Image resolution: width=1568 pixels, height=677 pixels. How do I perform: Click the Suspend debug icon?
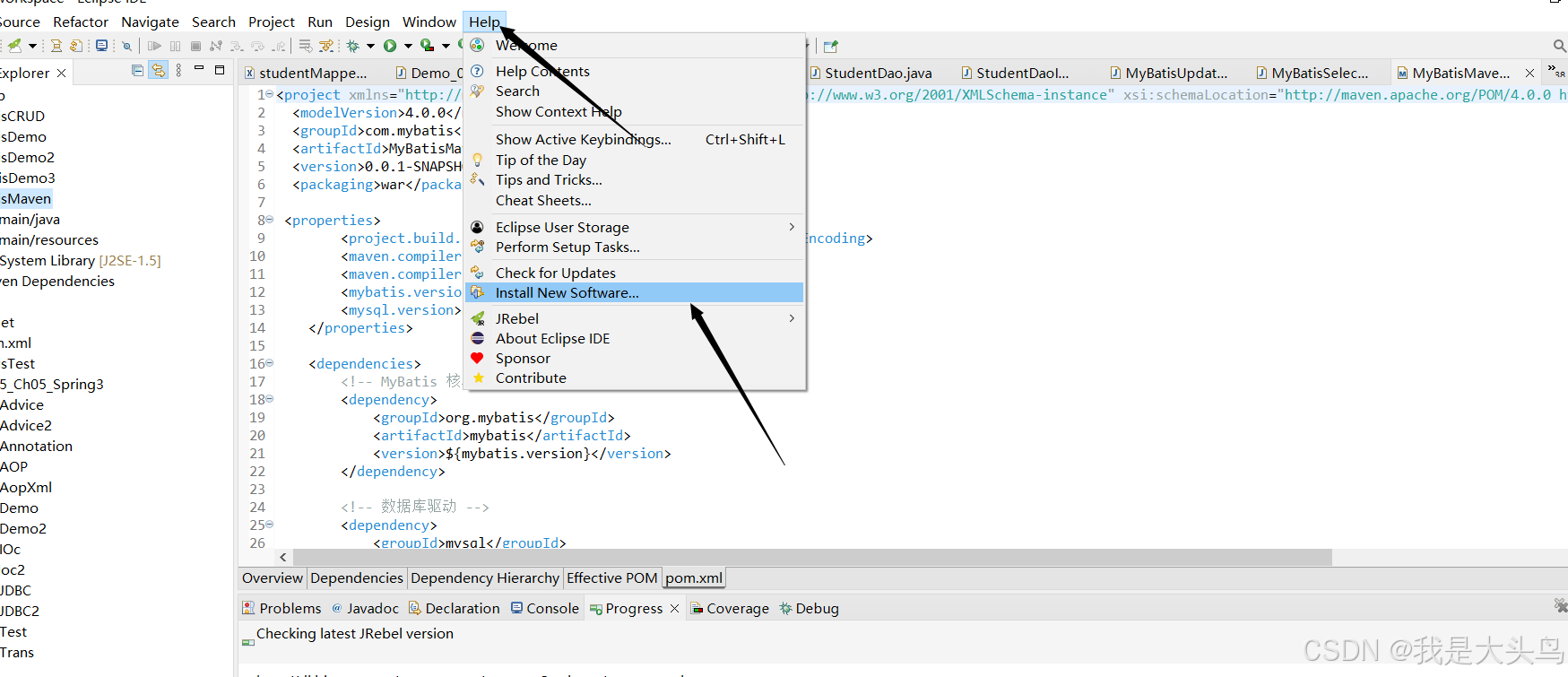(175, 46)
